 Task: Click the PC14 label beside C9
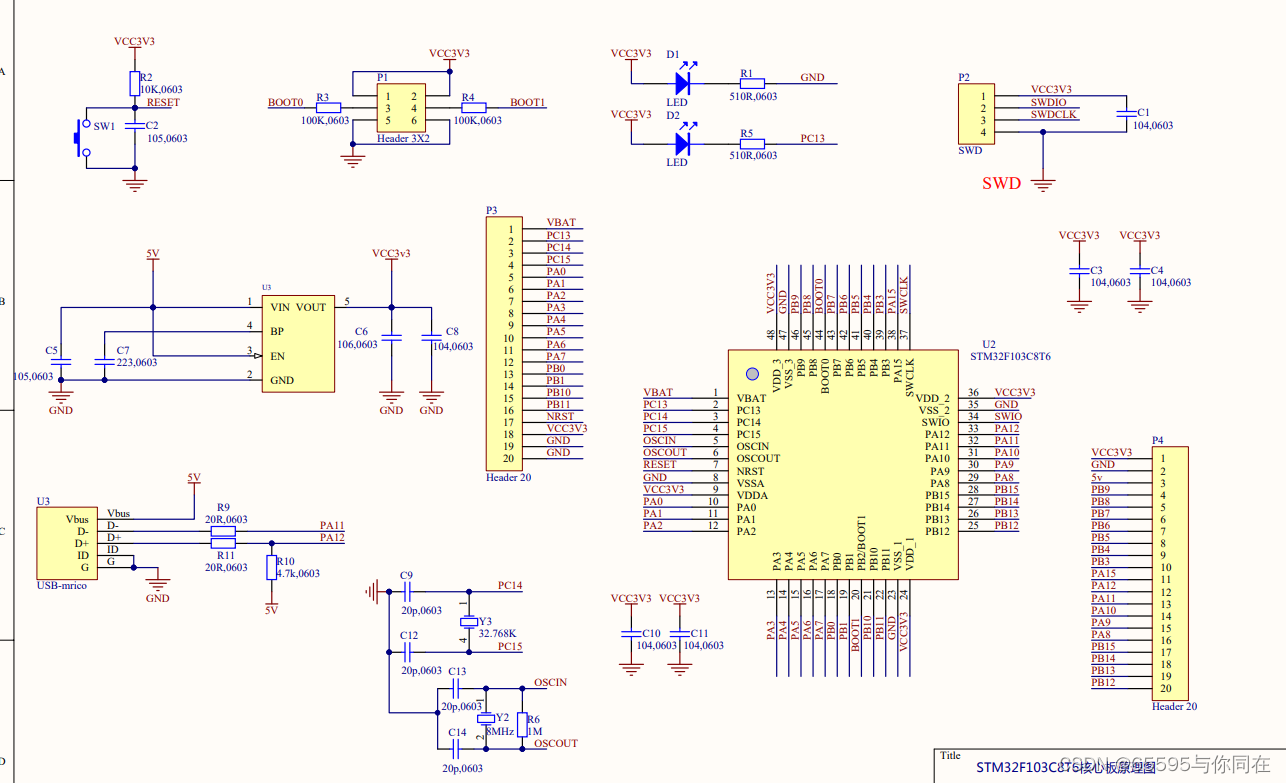point(510,585)
